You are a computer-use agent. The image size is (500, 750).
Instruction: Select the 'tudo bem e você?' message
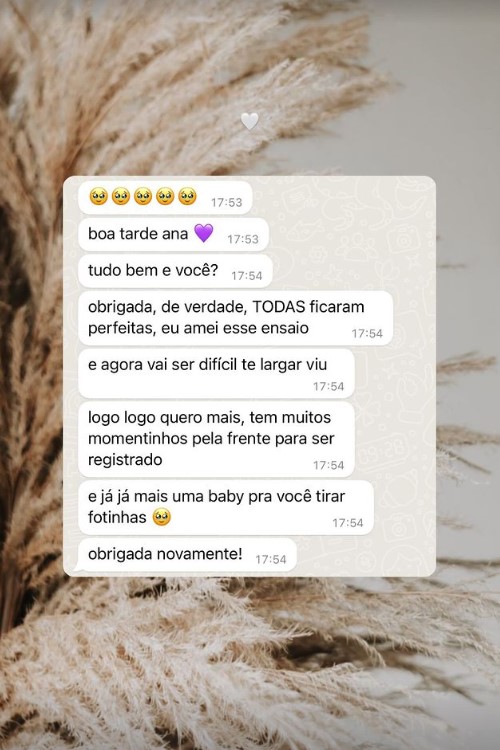[x=175, y=271]
